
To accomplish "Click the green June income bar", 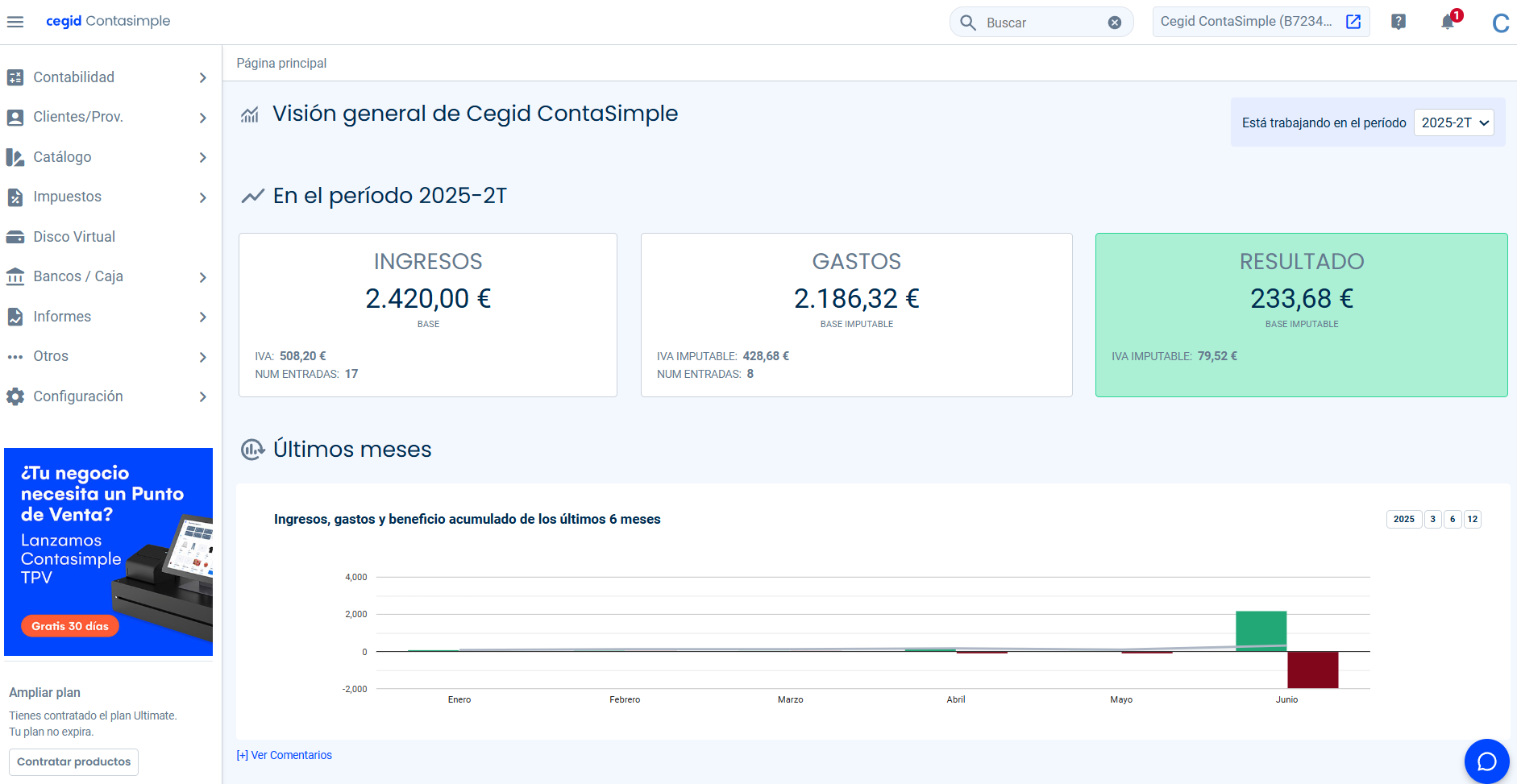I will (1261, 631).
